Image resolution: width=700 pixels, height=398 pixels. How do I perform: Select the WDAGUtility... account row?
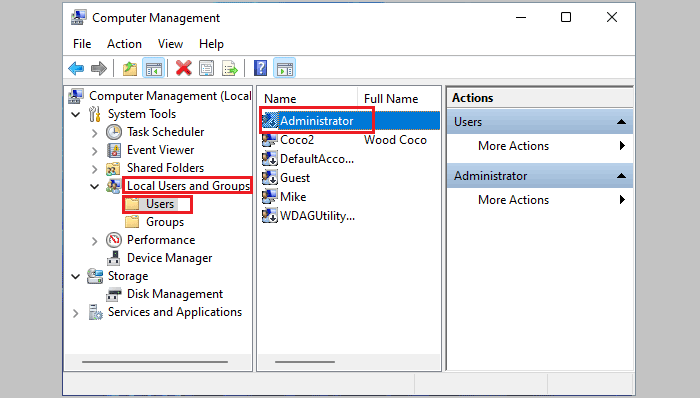[317, 216]
